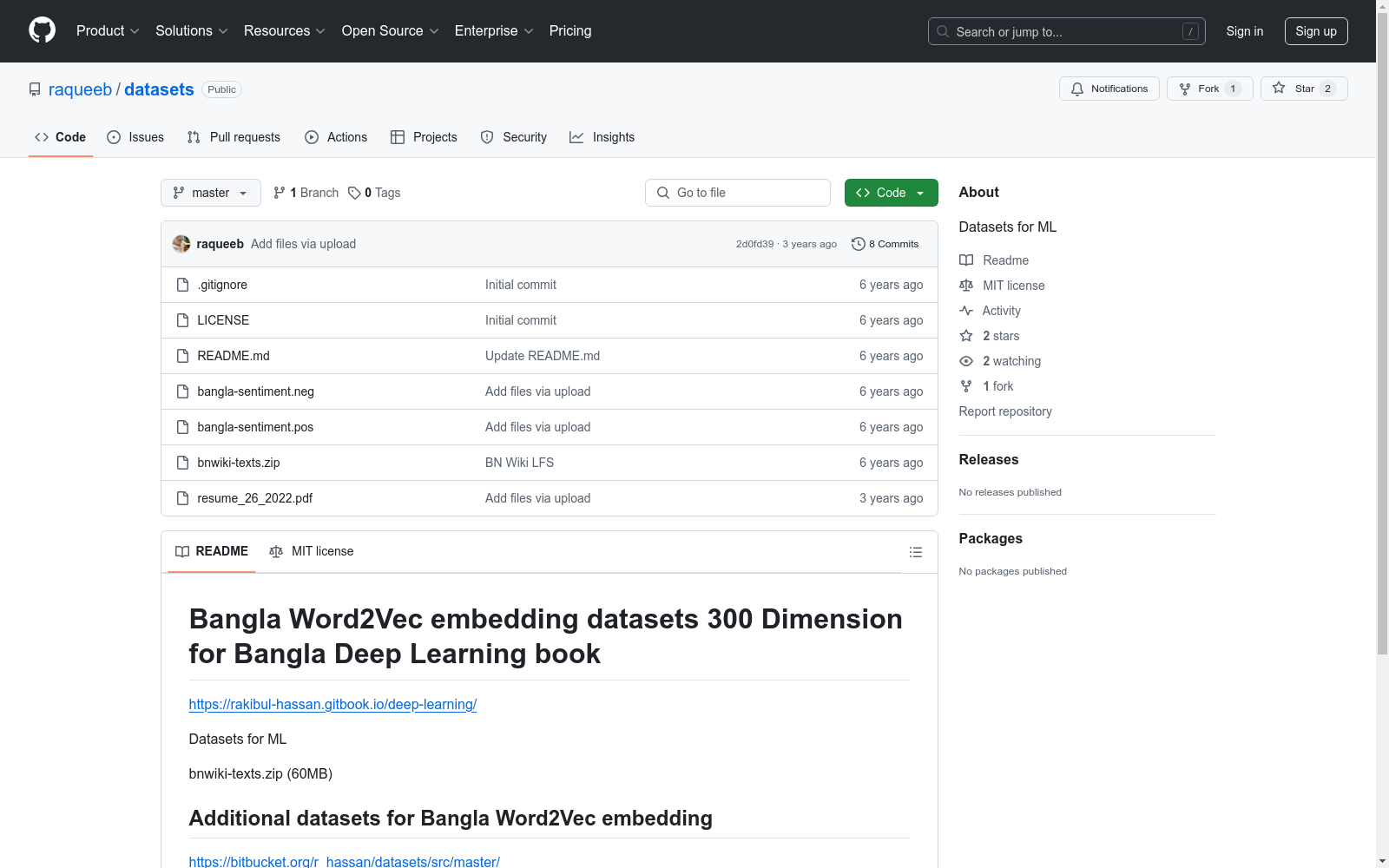Click the vertical page scrollbar thumb
This screenshot has width=1389, height=868.
tap(1382, 334)
